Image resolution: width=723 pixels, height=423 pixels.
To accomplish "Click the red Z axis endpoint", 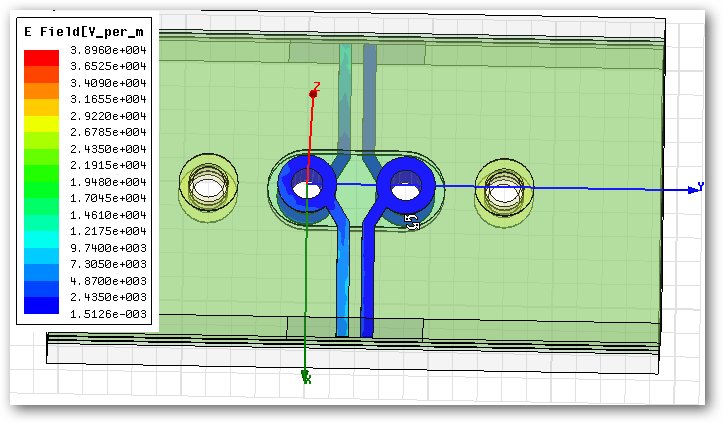I will 313,94.
